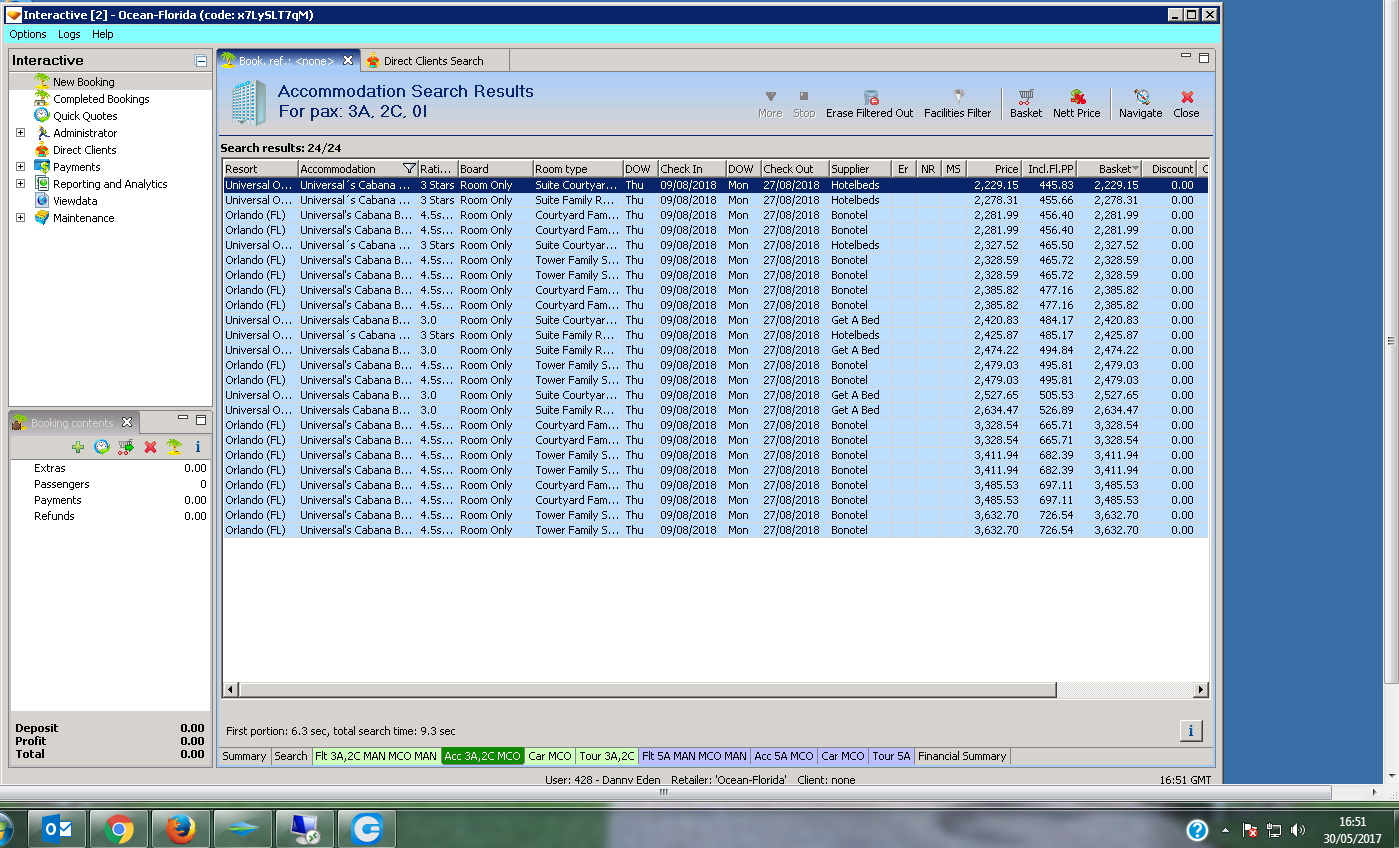Click the clock icon in Booking contents toolbar
Screen dimensions: 1399x848
102,447
